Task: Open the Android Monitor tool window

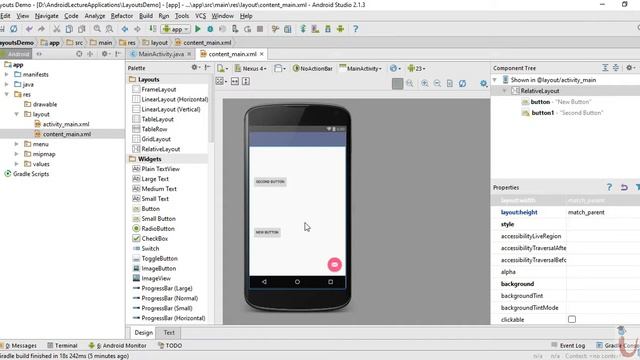Action: click(118, 345)
